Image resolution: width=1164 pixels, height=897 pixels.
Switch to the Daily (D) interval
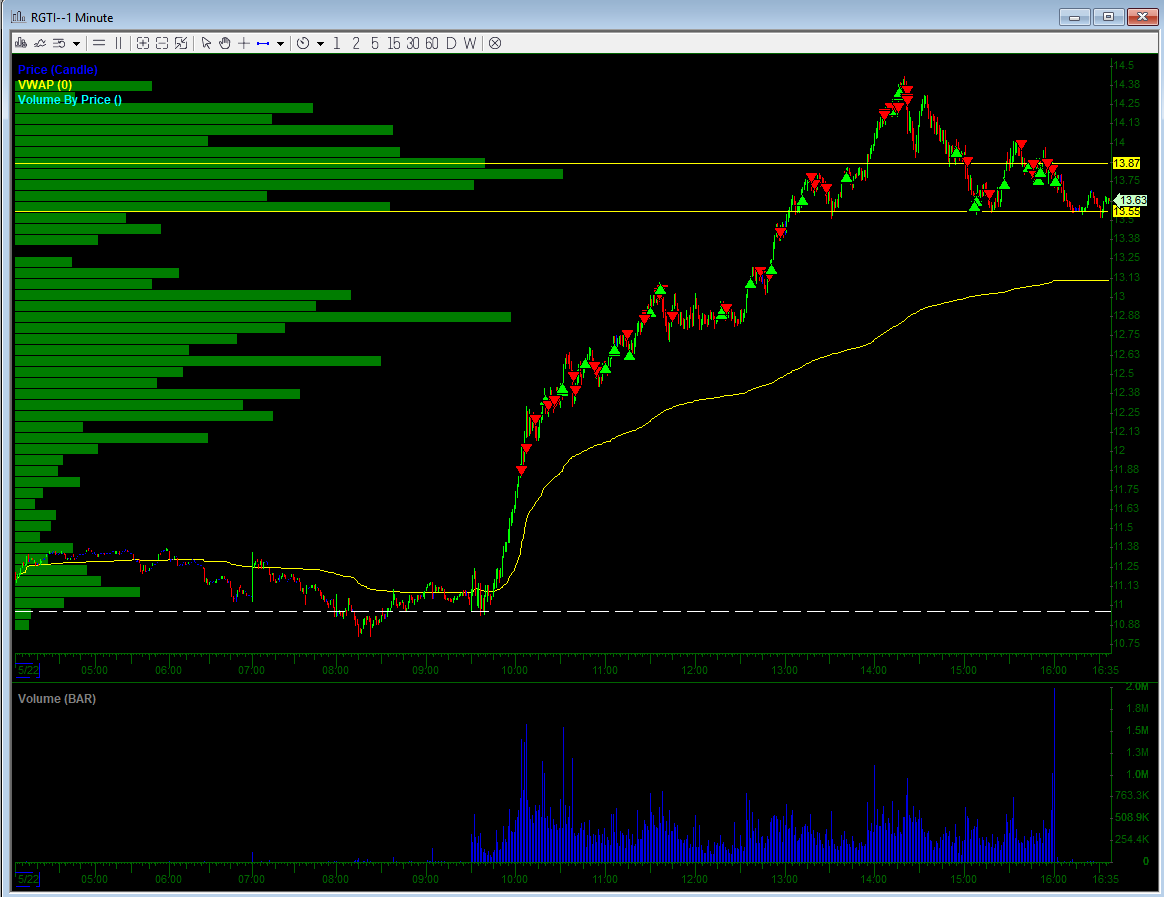click(451, 43)
